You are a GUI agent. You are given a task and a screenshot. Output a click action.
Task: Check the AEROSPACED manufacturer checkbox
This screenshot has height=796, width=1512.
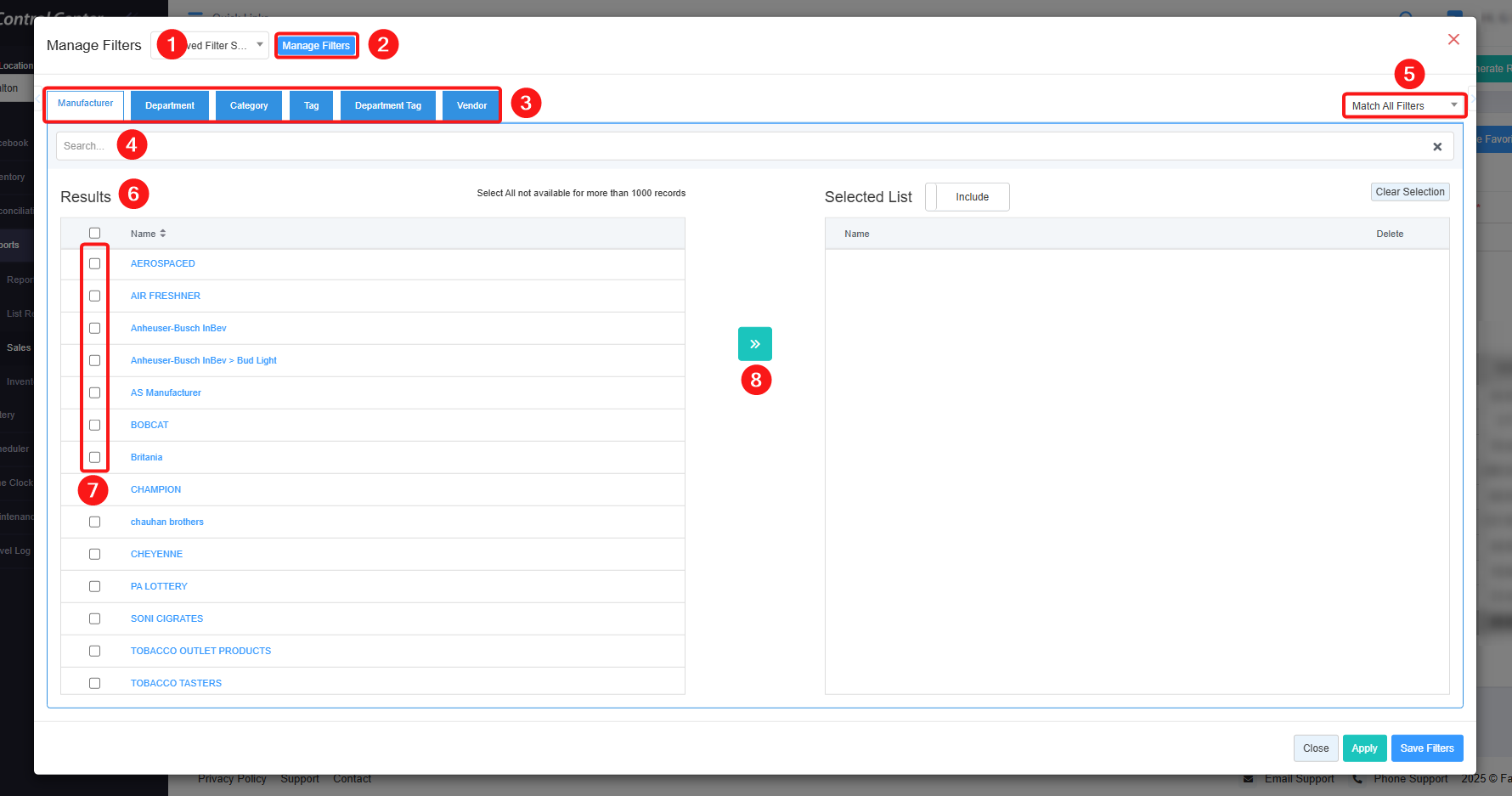coord(95,264)
